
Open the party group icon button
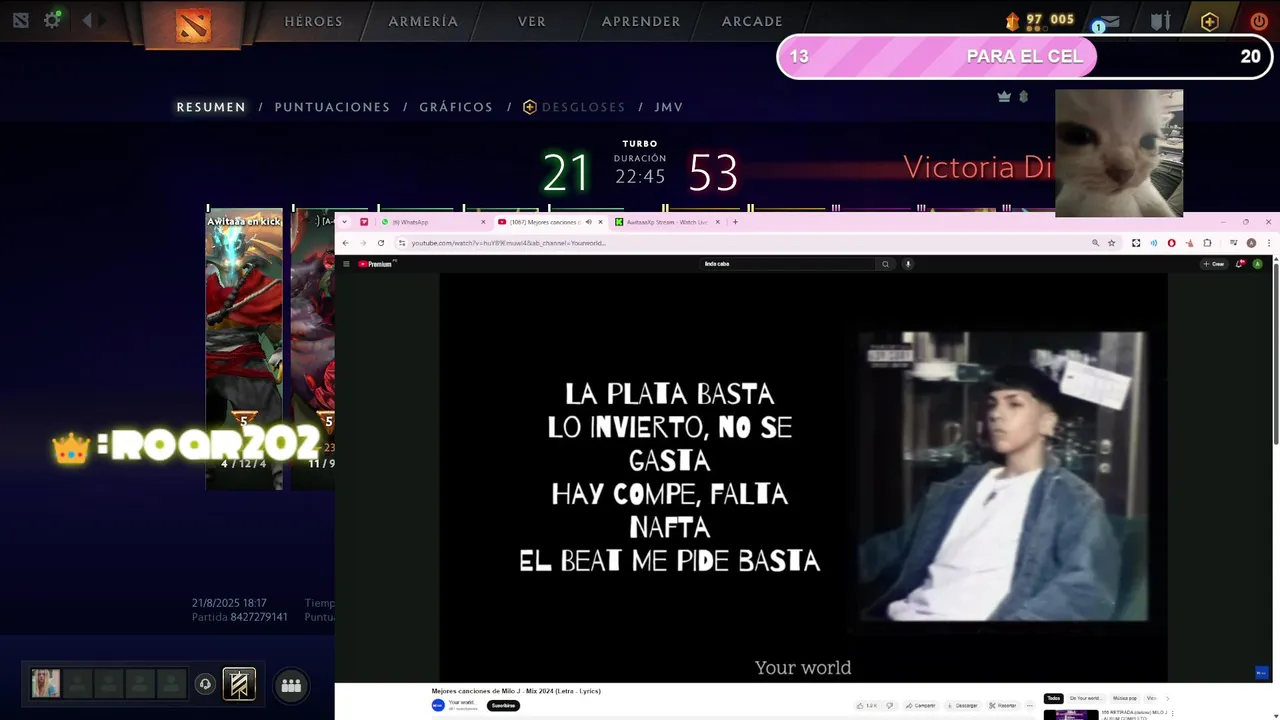tap(291, 685)
